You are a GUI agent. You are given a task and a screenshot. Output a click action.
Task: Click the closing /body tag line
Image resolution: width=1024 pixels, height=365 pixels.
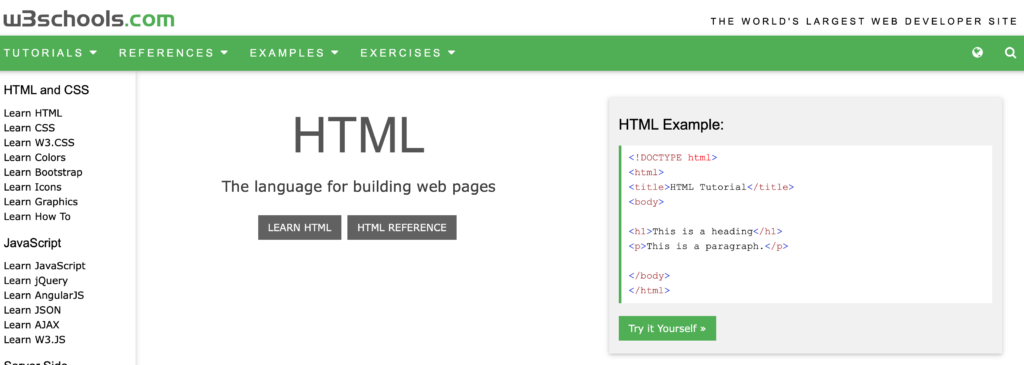pos(649,276)
